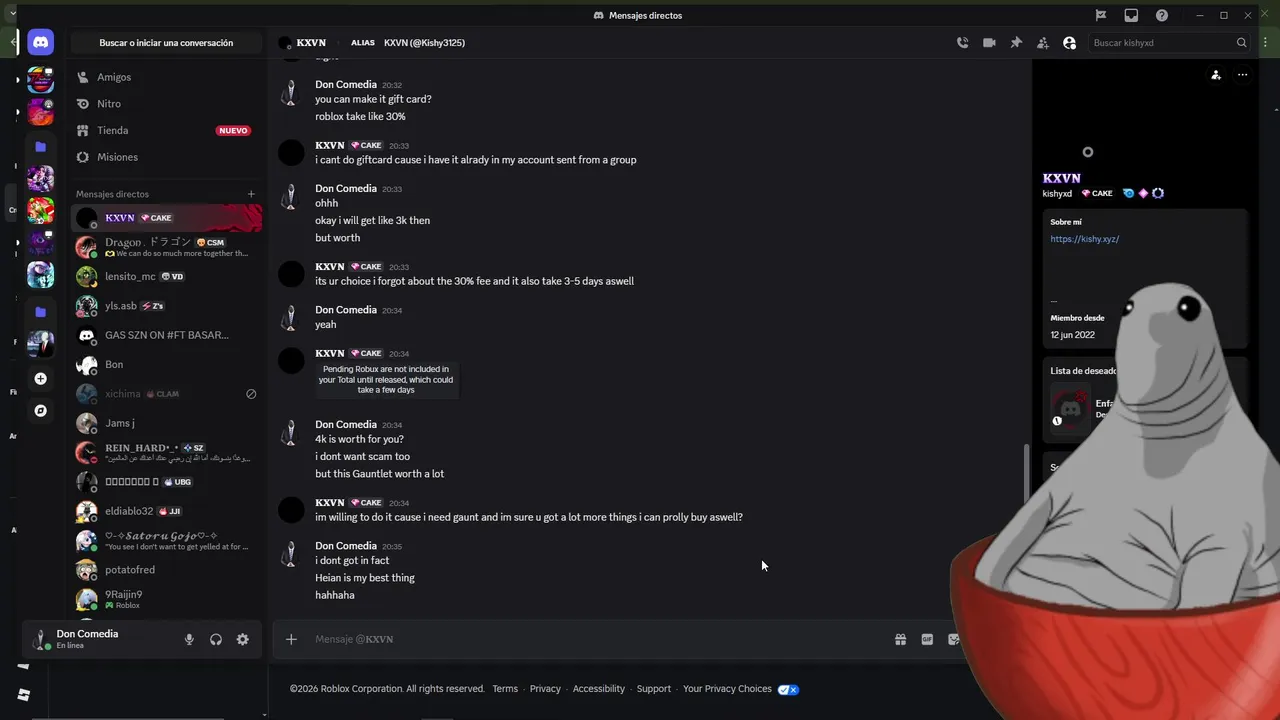Add friends to this DM
The height and width of the screenshot is (720, 1280).
tap(1043, 43)
